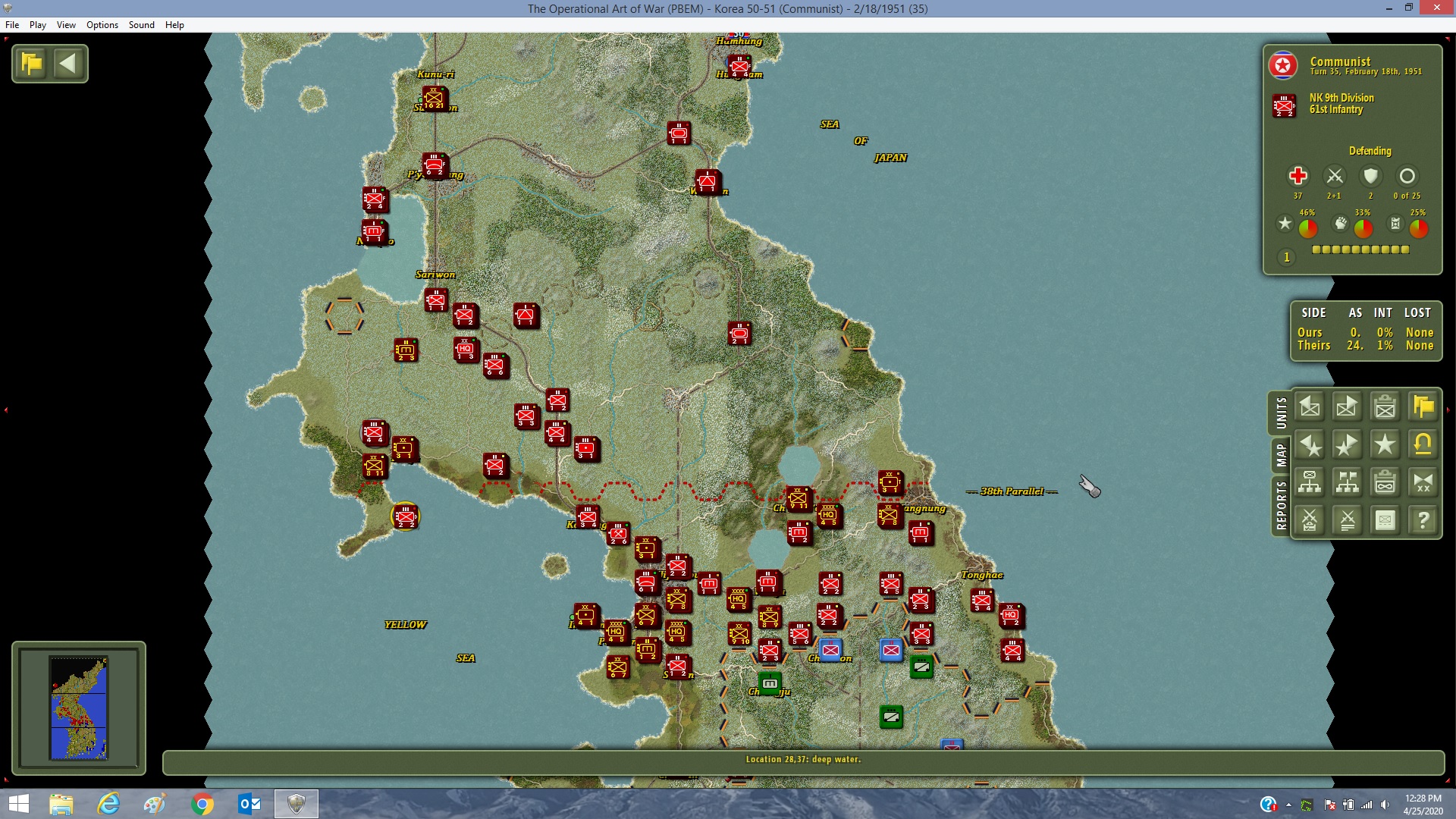1456x819 pixels.
Task: Click the clipboard with infinity symbol icon
Action: (x=1385, y=482)
